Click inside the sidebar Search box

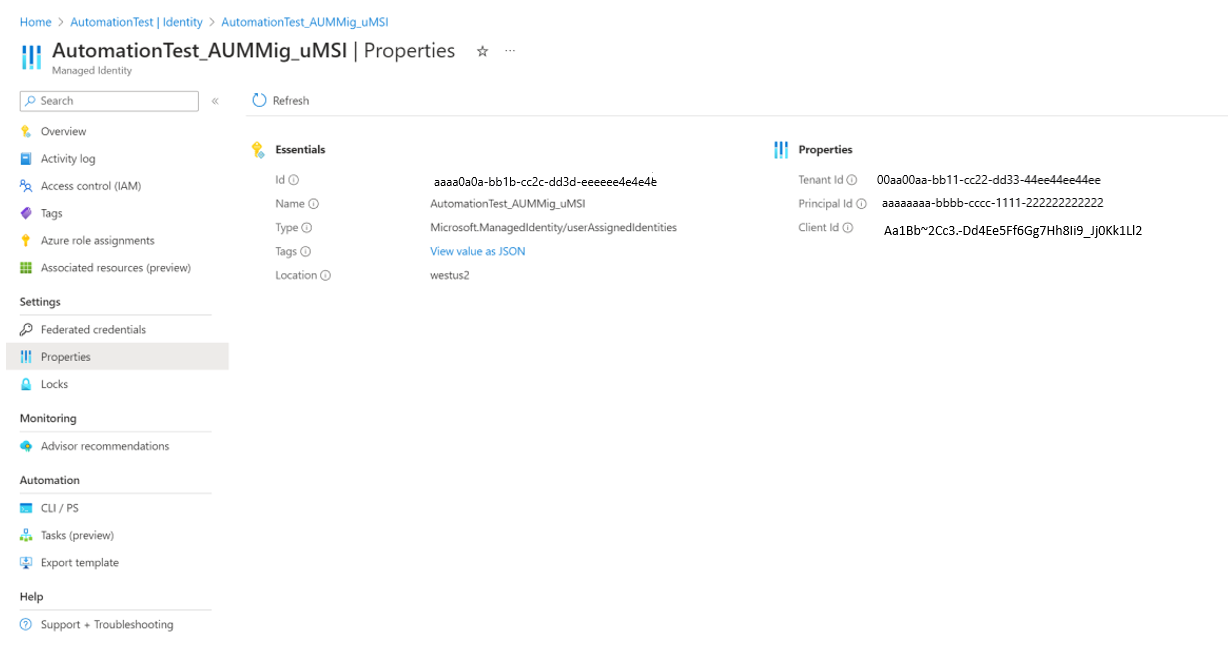tap(108, 100)
